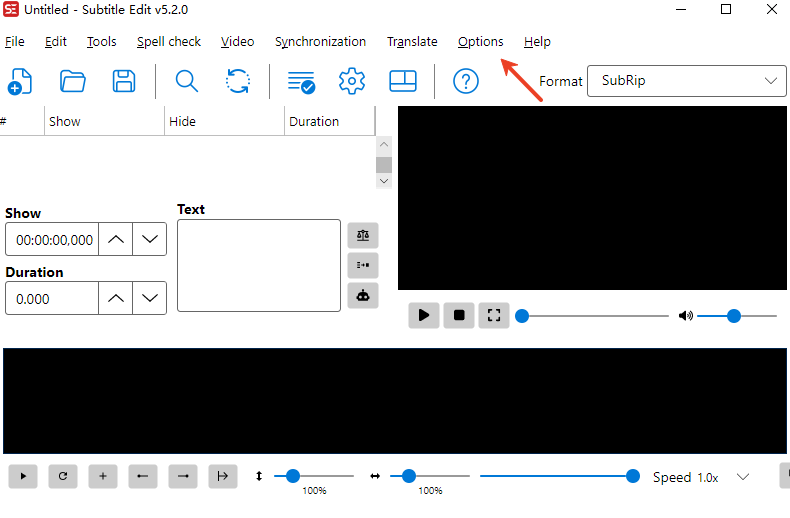Open the Spell check menu

(169, 41)
